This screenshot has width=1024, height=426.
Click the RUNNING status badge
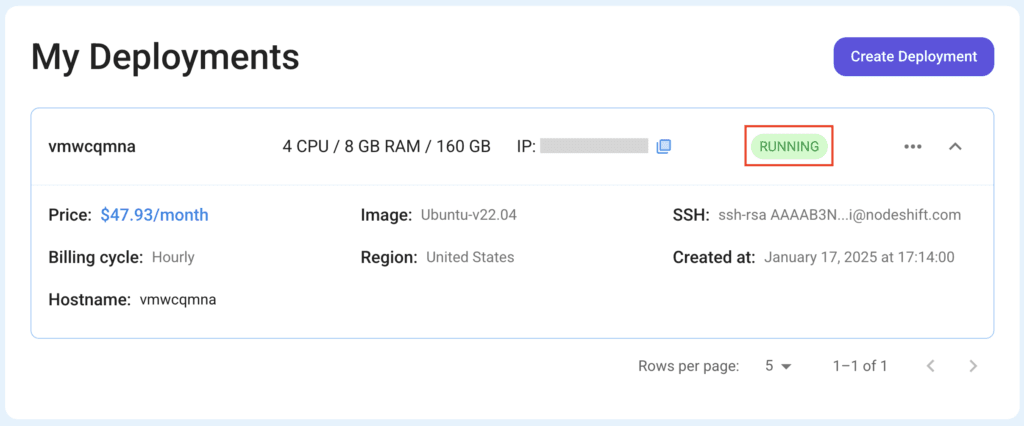[789, 146]
